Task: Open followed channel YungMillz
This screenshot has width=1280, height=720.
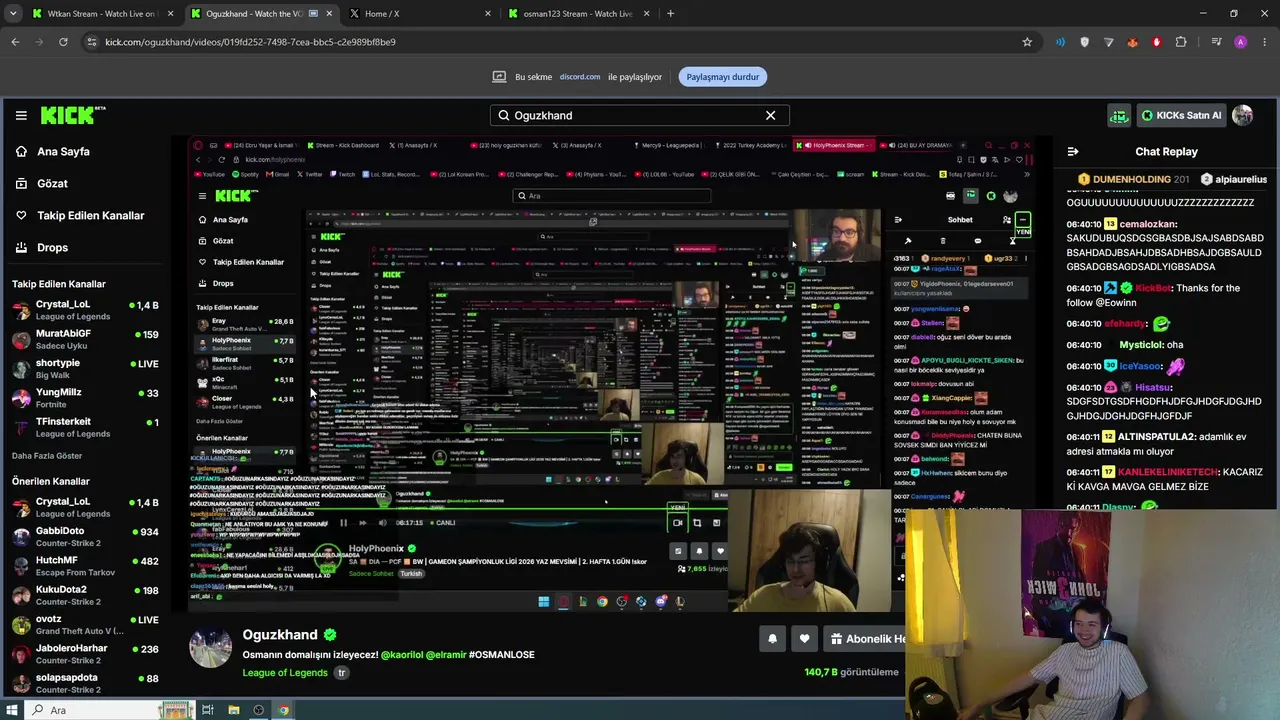Action: coord(85,398)
